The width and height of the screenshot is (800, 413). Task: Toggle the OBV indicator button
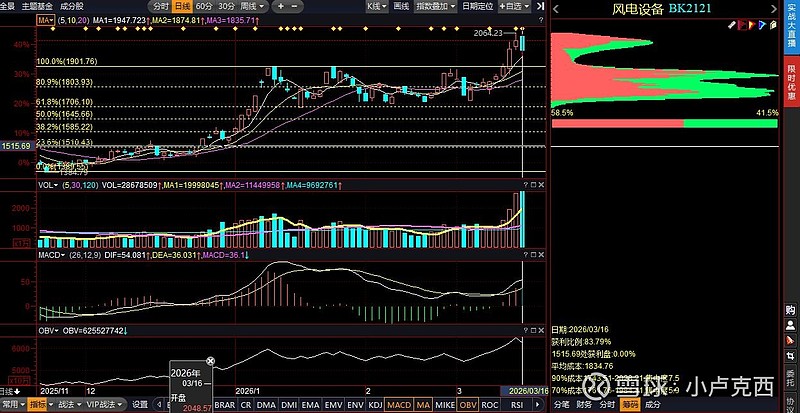467,405
